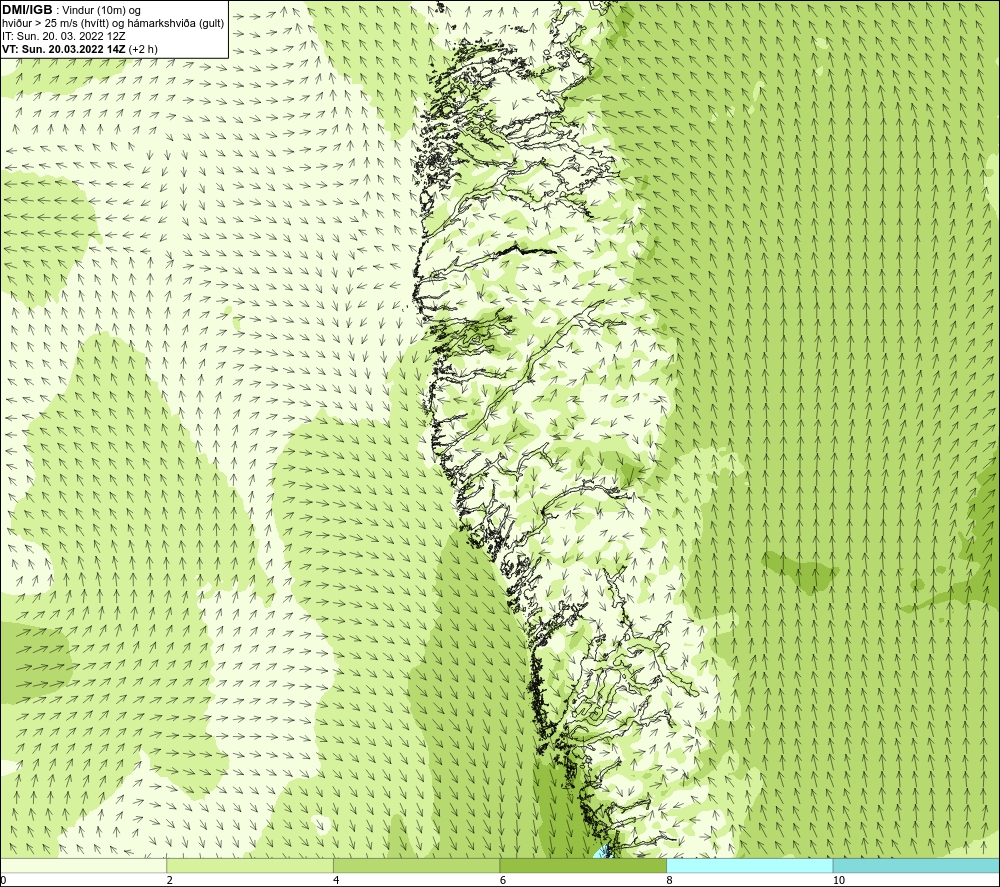The width and height of the screenshot is (1000, 887).
Task: Click the teal swatch above 10 m/s
Action: pyautogui.click(x=916, y=865)
